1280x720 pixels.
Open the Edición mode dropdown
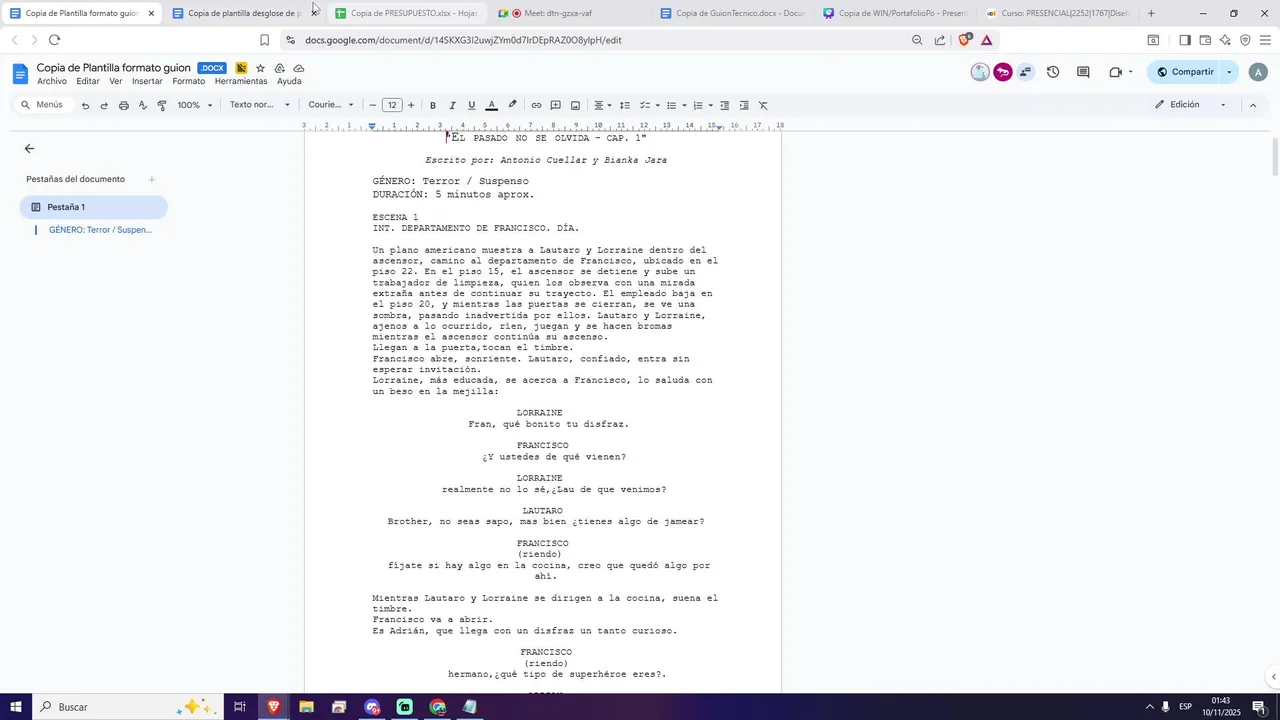tap(1190, 105)
